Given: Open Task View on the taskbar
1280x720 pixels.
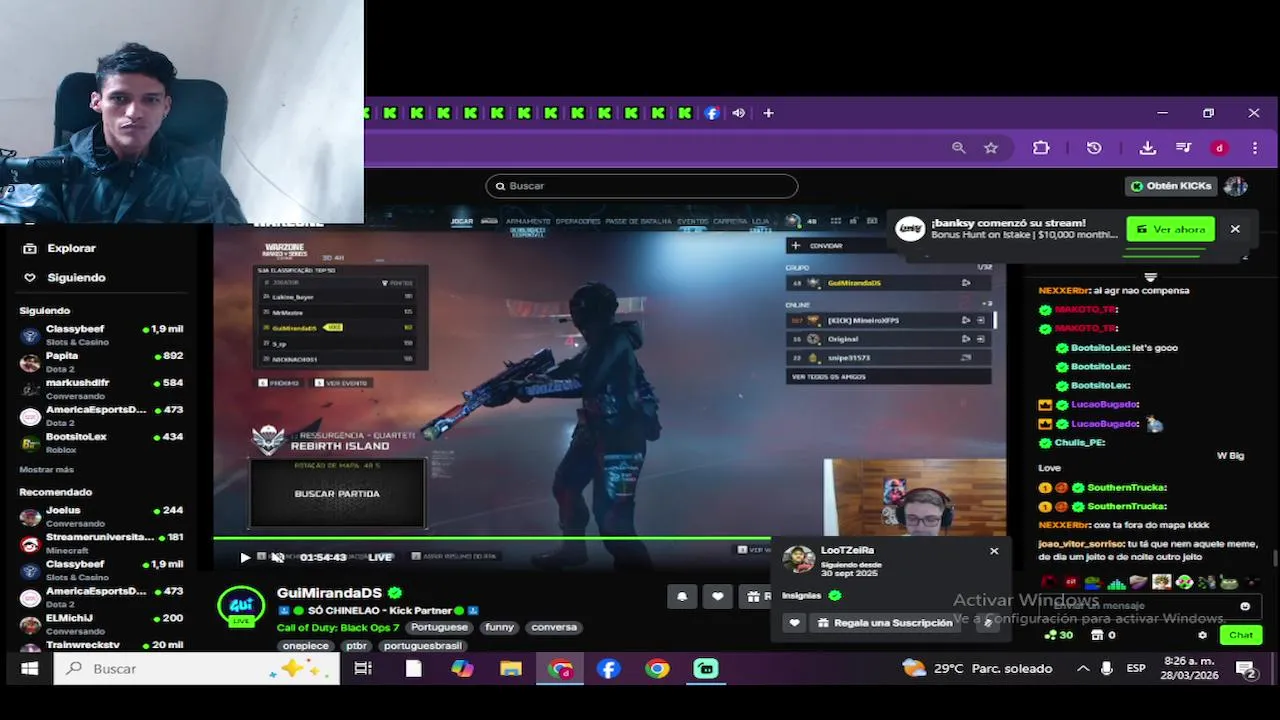Looking at the screenshot, I should [363, 668].
